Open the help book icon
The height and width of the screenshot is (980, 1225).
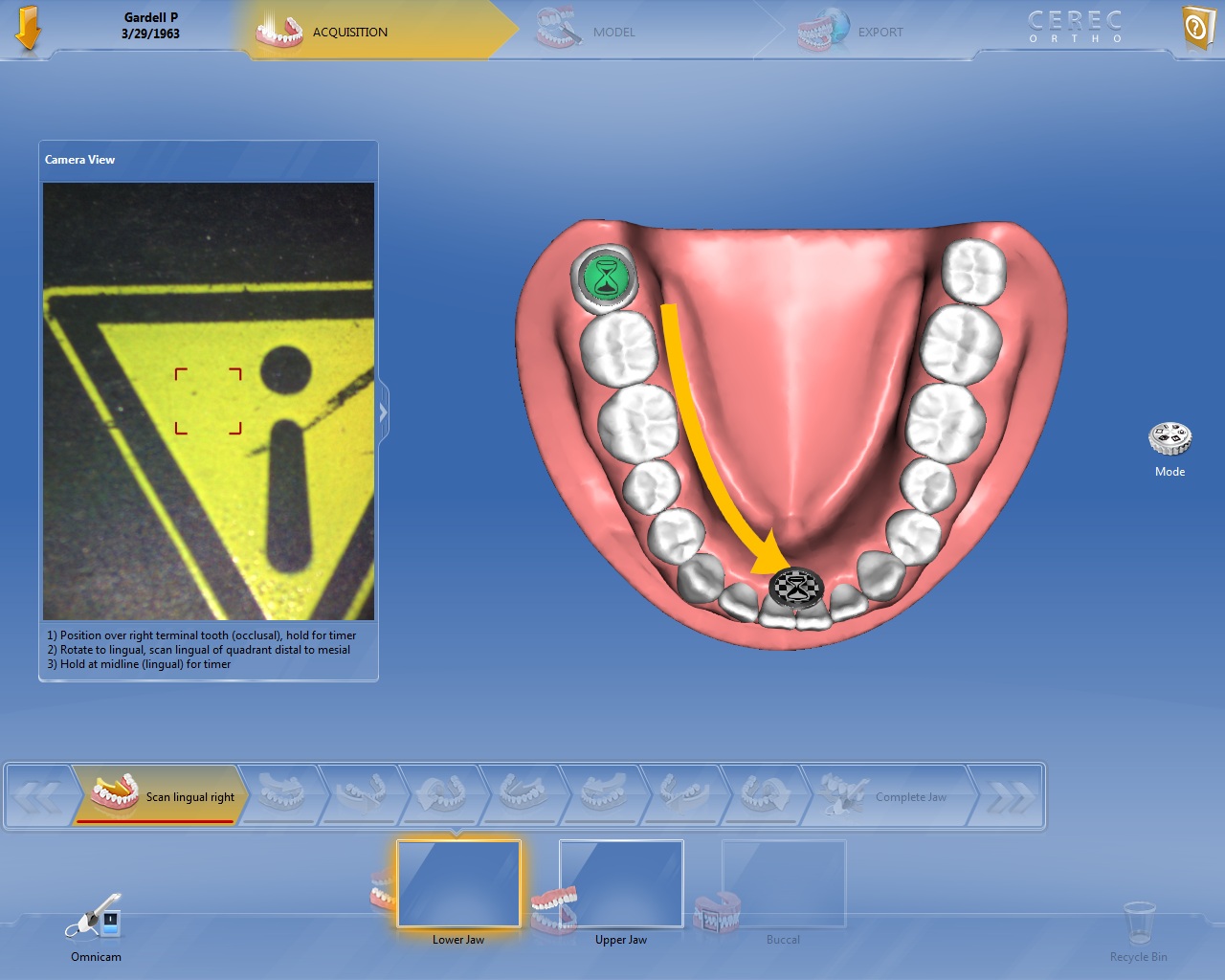click(1196, 29)
